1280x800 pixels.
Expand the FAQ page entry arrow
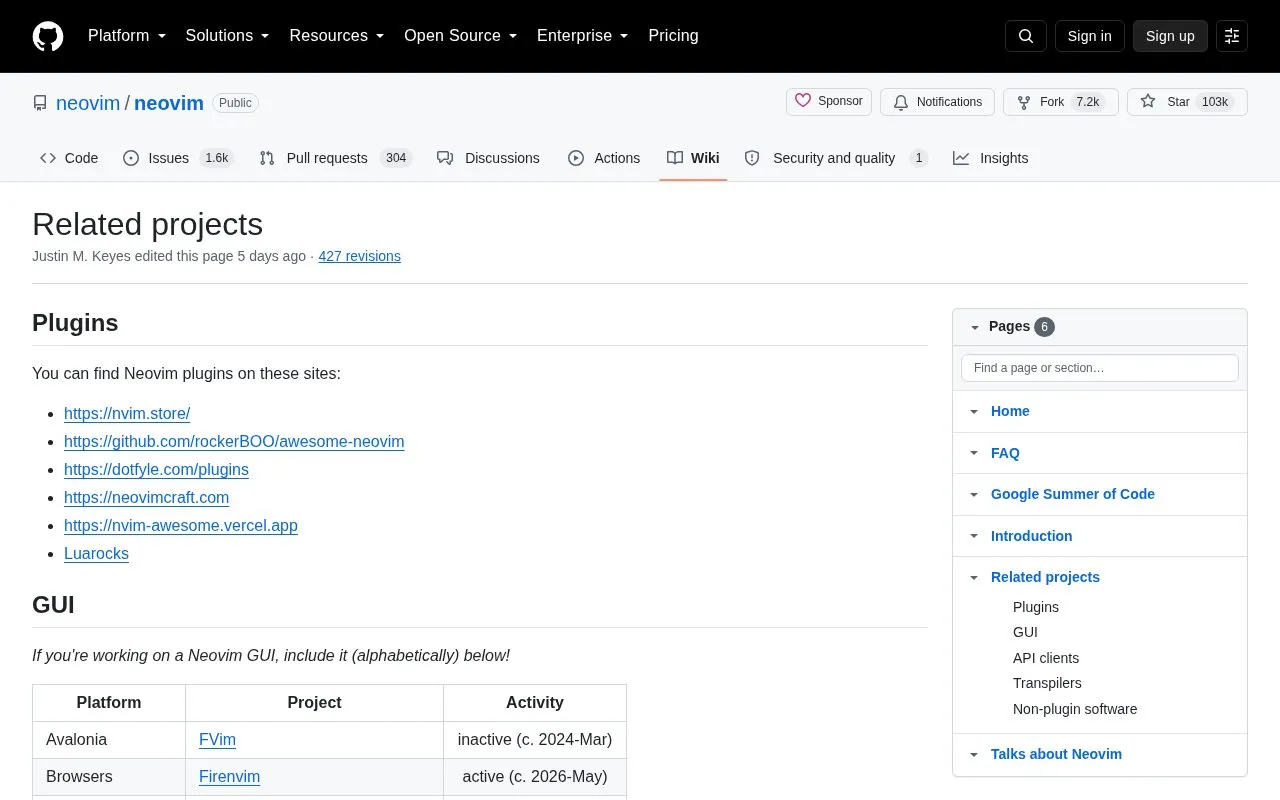pos(974,453)
